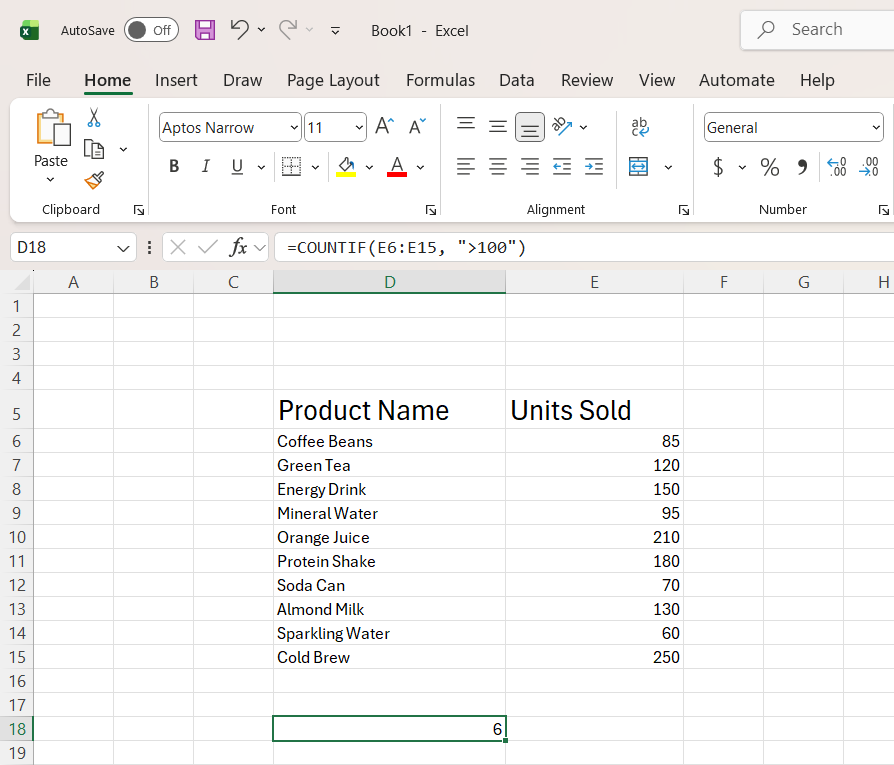Apply Comma Style formatting
The height and width of the screenshot is (765, 894).
pos(799,166)
